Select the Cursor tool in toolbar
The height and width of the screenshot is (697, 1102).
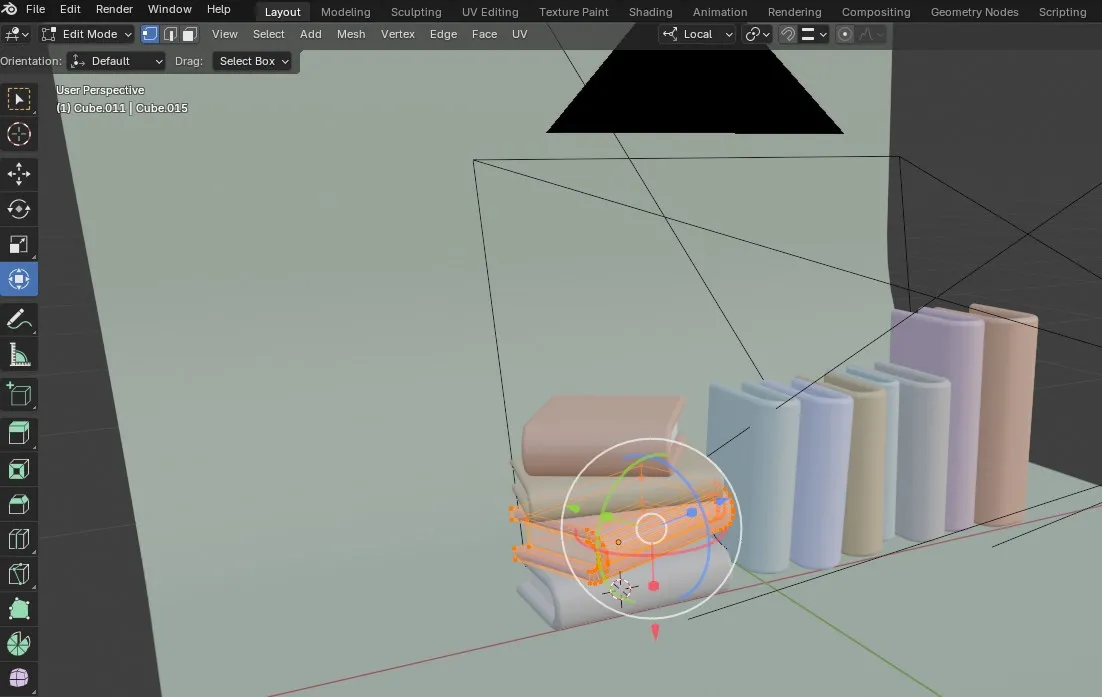click(x=19, y=134)
